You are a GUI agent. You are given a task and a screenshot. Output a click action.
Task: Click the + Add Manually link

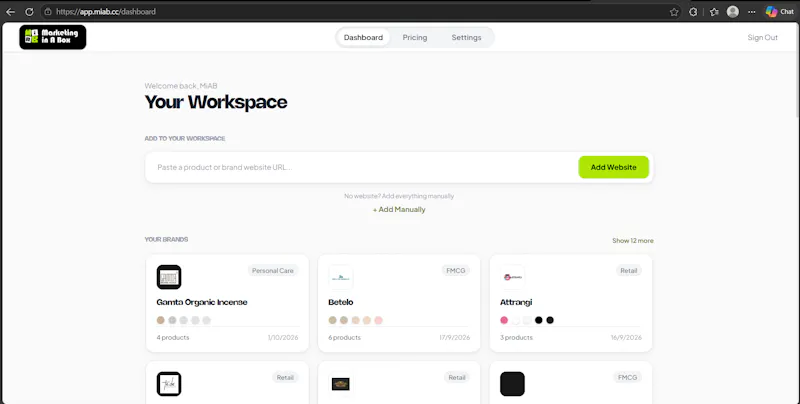coord(399,210)
